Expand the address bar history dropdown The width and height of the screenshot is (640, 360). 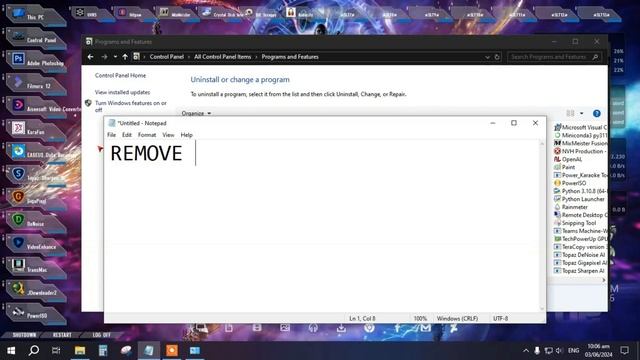click(x=487, y=57)
